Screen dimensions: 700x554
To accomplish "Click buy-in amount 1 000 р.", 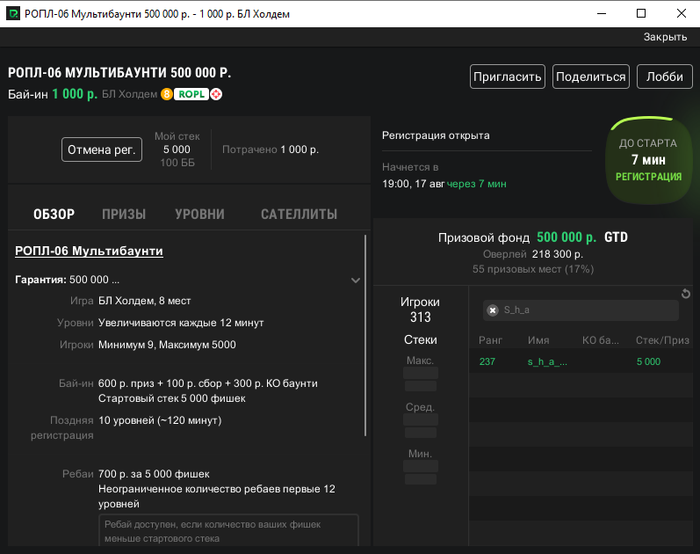I will coord(75,94).
